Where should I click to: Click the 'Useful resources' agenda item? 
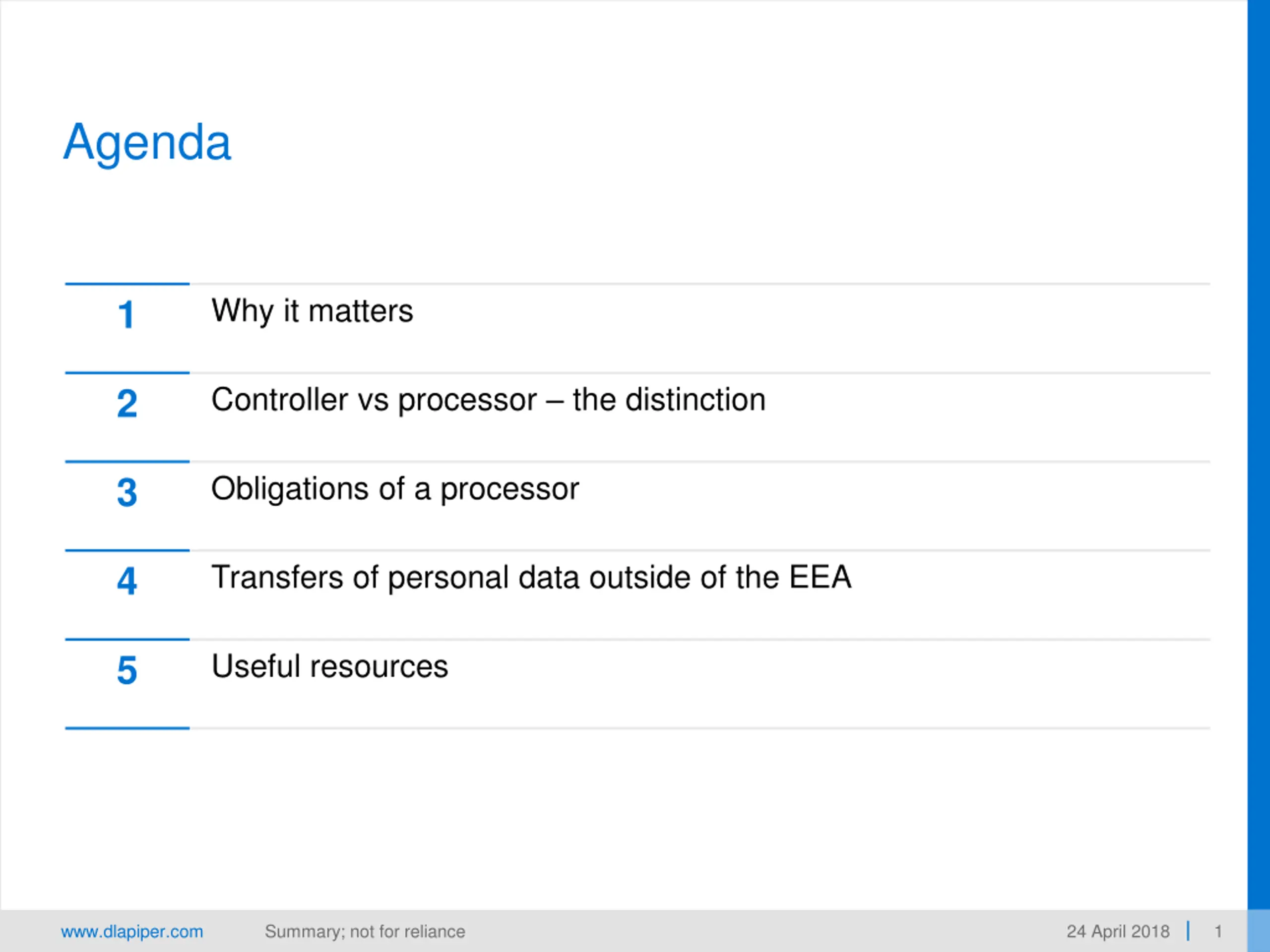click(329, 666)
